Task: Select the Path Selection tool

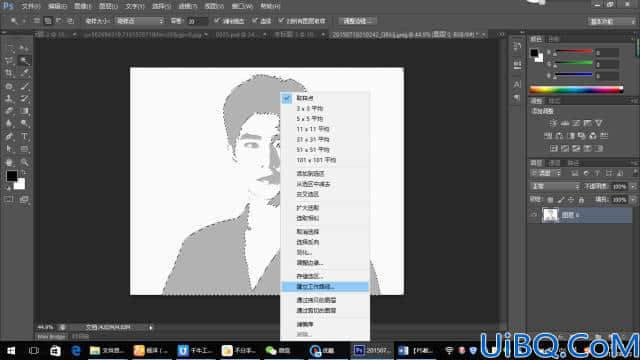Action: (9, 149)
